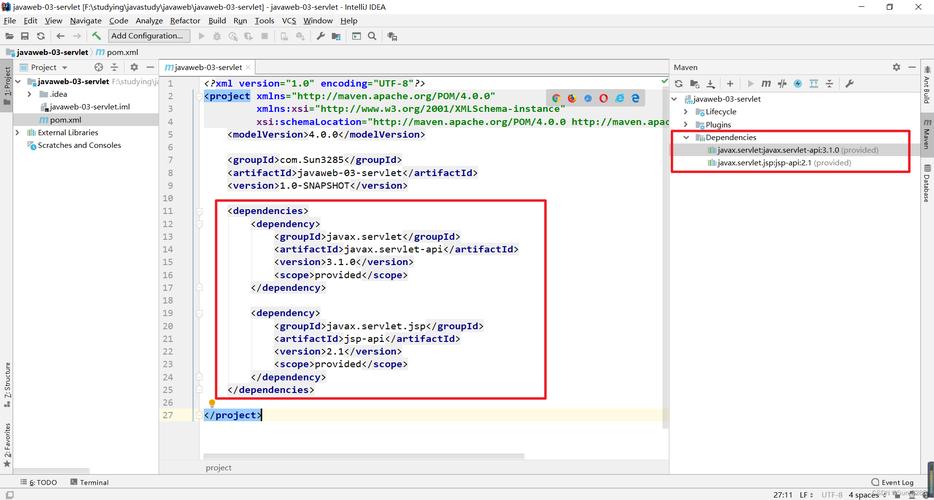934x500 pixels.
Task: Reimport all Maven projects icon
Action: 678,83
